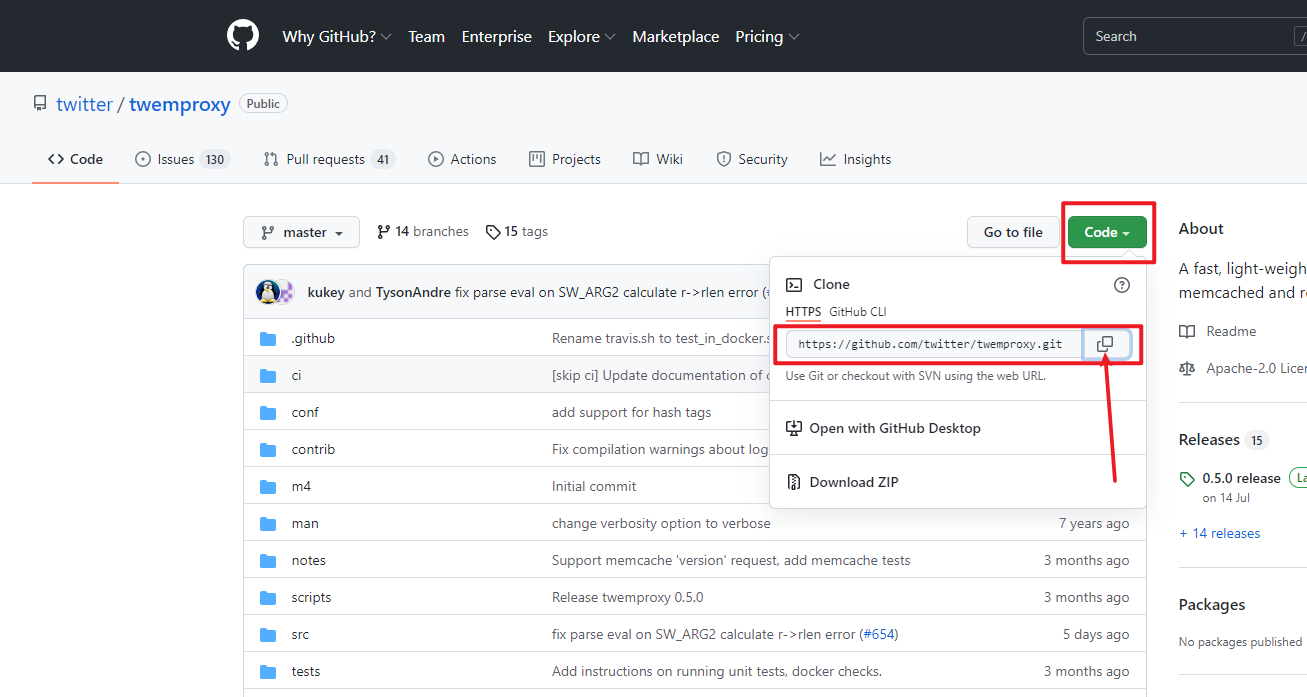Image resolution: width=1307 pixels, height=697 pixels.
Task: Open the Wiki tab
Action: tap(658, 159)
